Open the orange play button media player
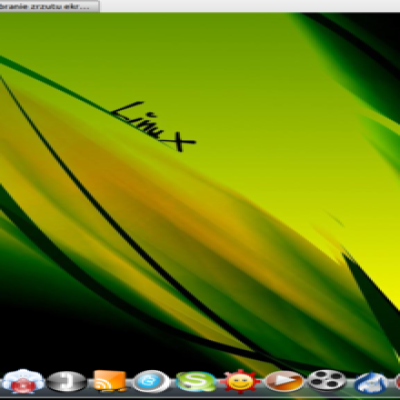Viewport: 400px width, 400px height. tap(284, 381)
